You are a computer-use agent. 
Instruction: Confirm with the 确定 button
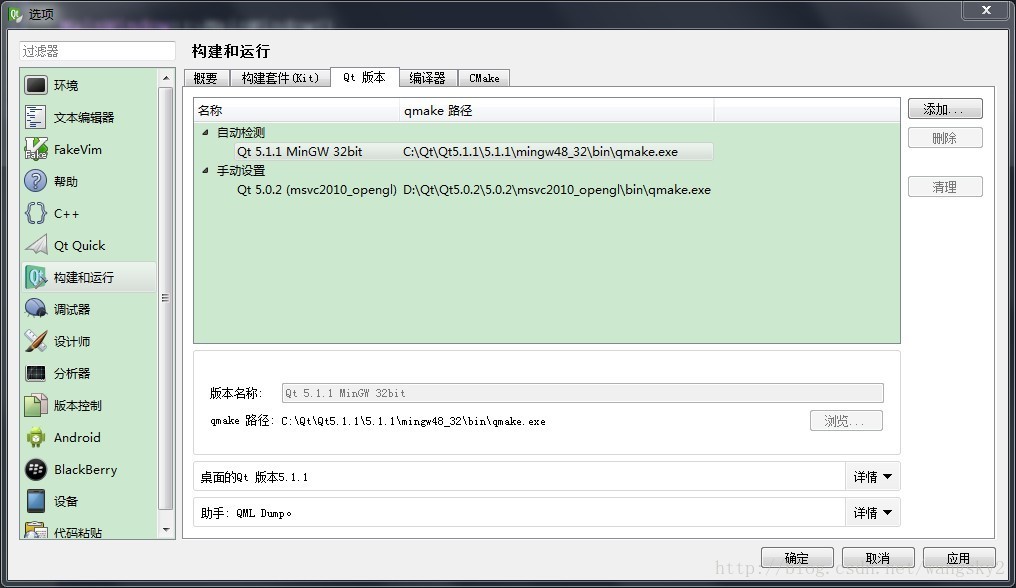[x=797, y=558]
